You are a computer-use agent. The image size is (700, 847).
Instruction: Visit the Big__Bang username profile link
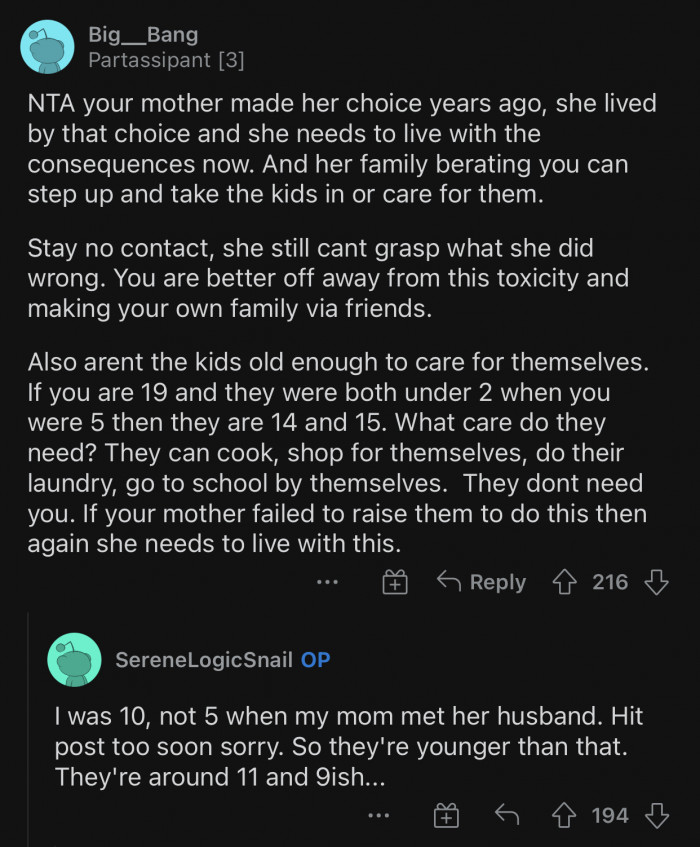click(143, 36)
